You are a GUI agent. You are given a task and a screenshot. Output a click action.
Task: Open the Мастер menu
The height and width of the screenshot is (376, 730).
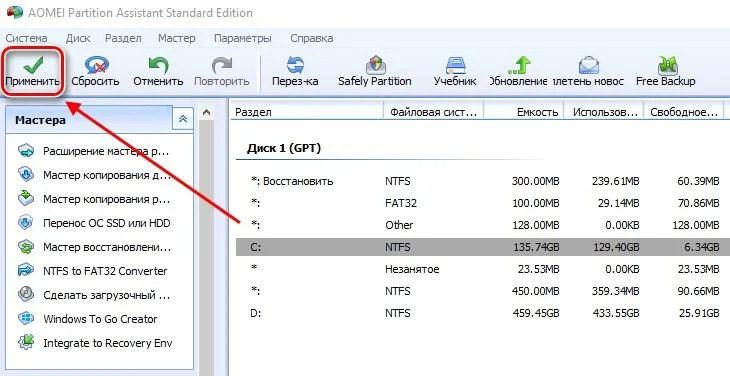[177, 38]
